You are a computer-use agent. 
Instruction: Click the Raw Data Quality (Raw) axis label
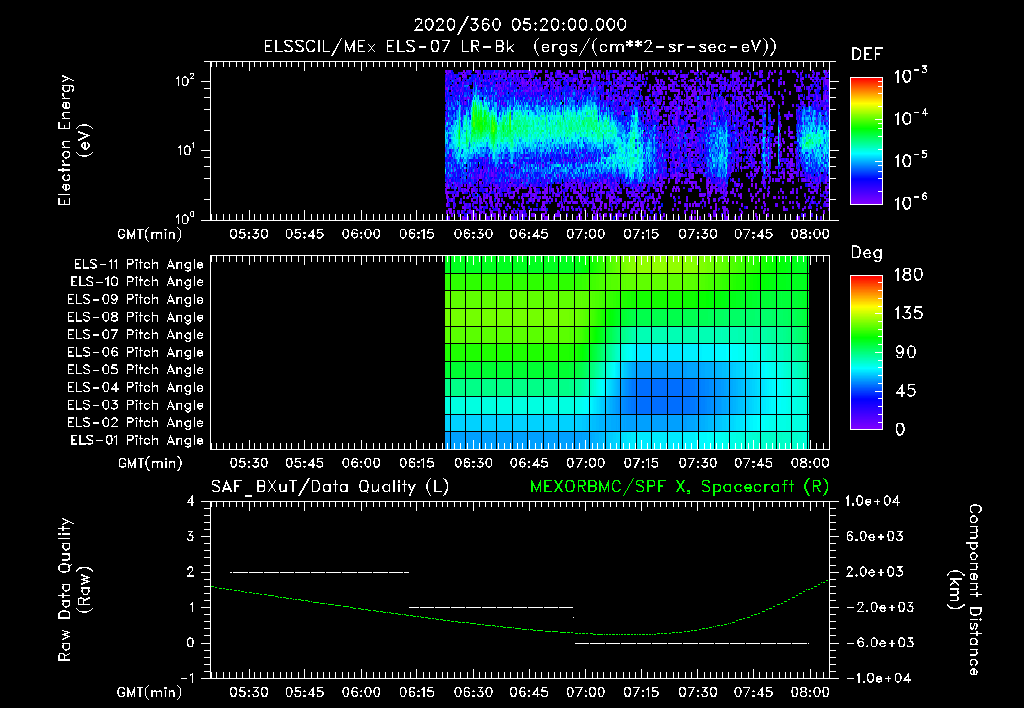pos(74,590)
